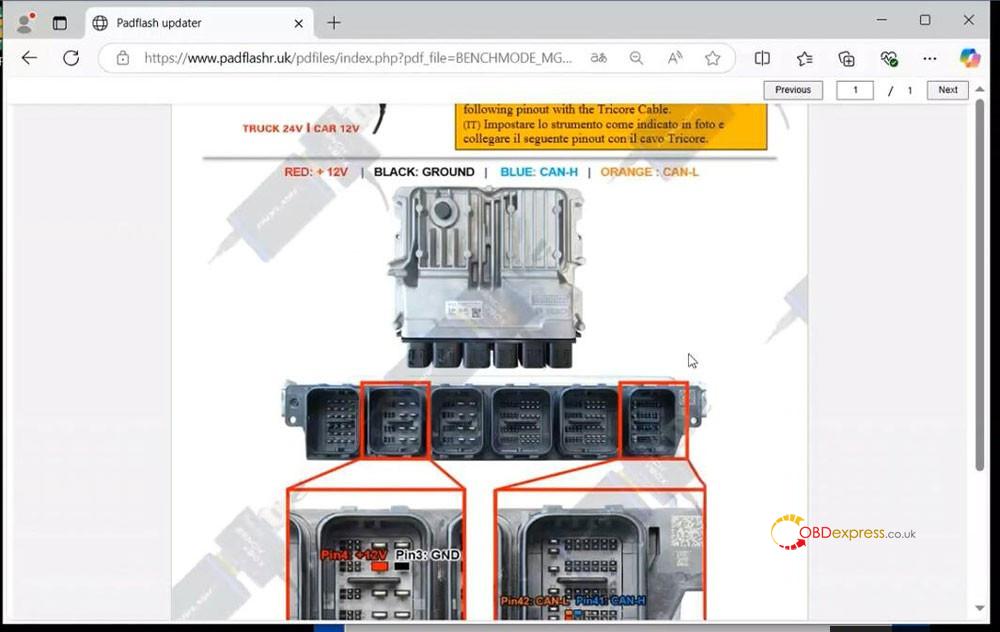Image resolution: width=1000 pixels, height=632 pixels.
Task: Click the Previous page button
Action: pos(793,90)
